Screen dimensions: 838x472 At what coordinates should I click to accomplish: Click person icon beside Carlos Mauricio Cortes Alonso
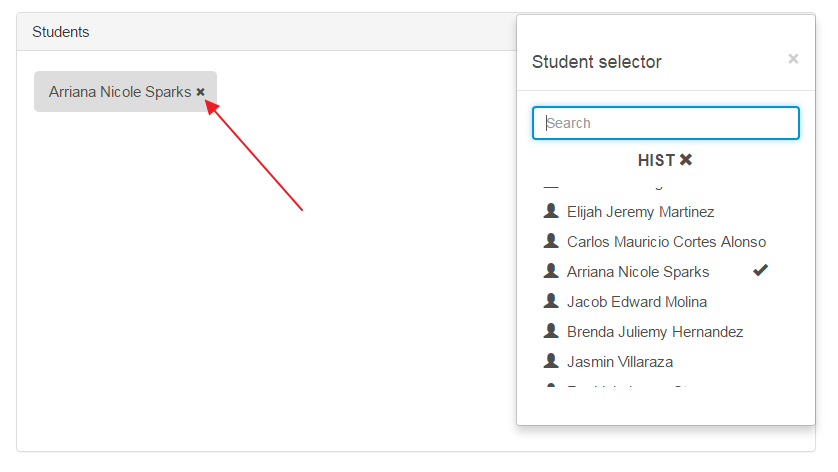pyautogui.click(x=551, y=241)
